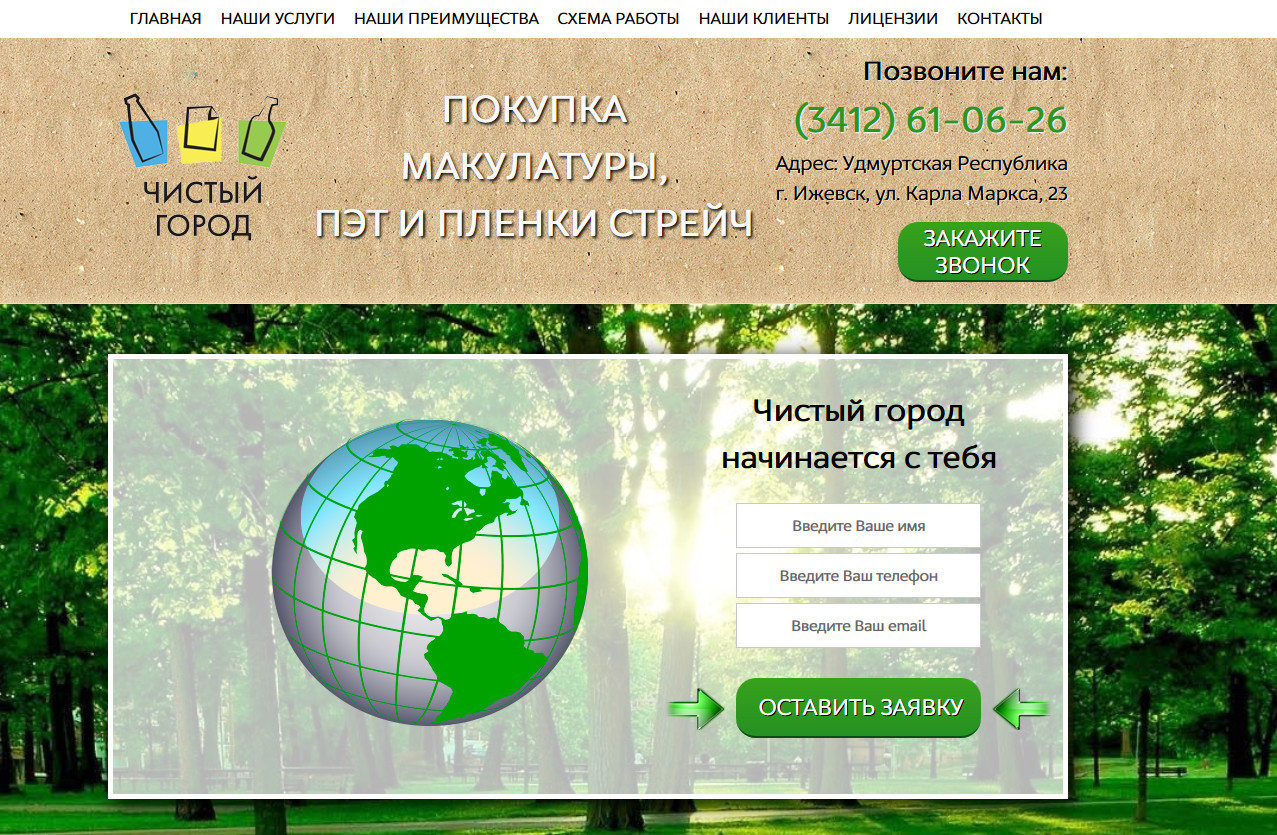Open the НАШИ КЛИЕНТЫ menu link
Viewport: 1277px width, 835px height.
(x=764, y=18)
